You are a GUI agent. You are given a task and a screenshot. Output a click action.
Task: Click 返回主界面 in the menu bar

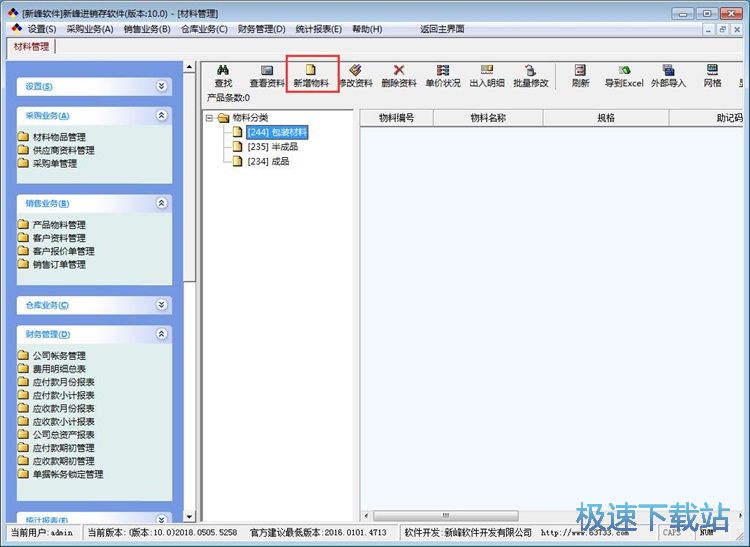[x=442, y=29]
